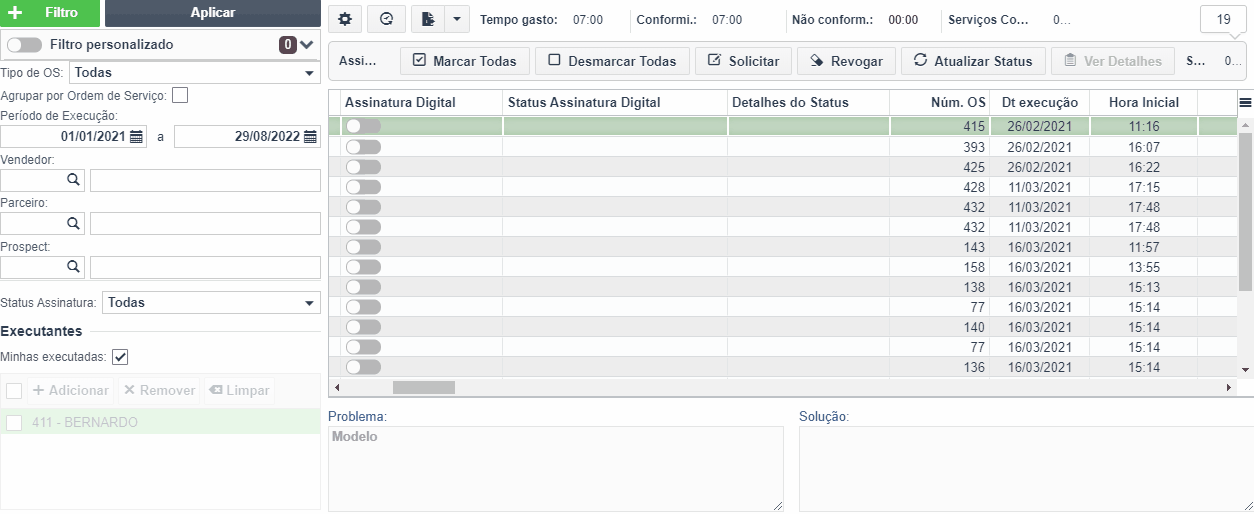This screenshot has width=1254, height=514.
Task: Click the clock refresh icon button
Action: pos(387,19)
